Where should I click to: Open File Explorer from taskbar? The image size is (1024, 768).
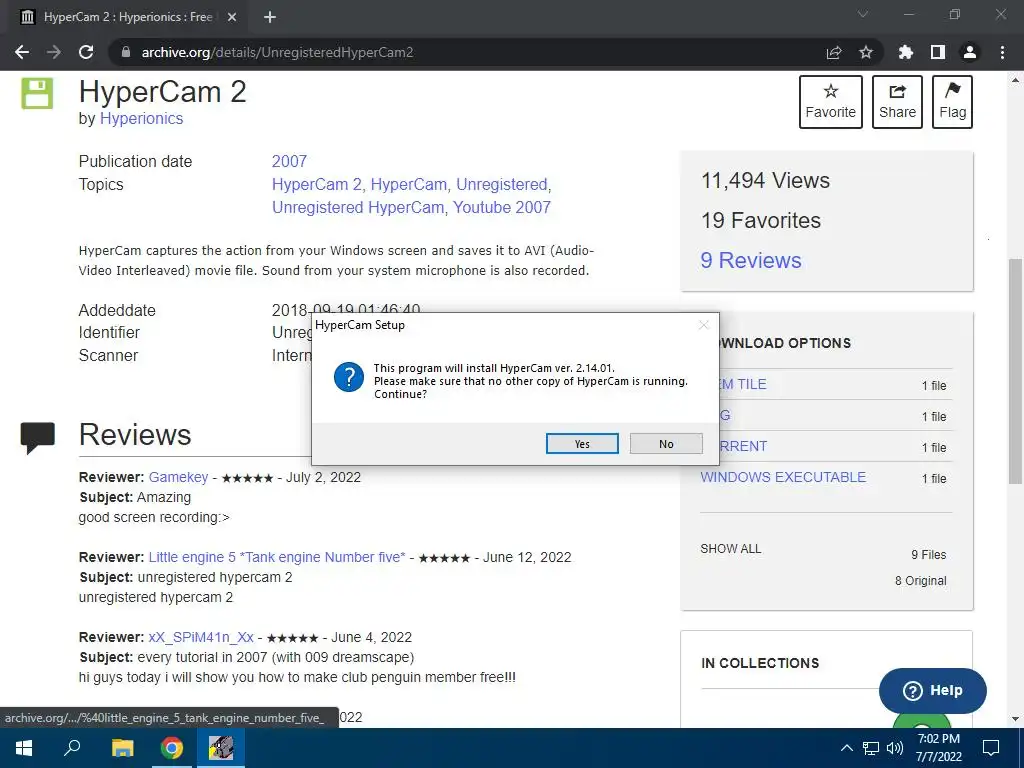point(122,748)
